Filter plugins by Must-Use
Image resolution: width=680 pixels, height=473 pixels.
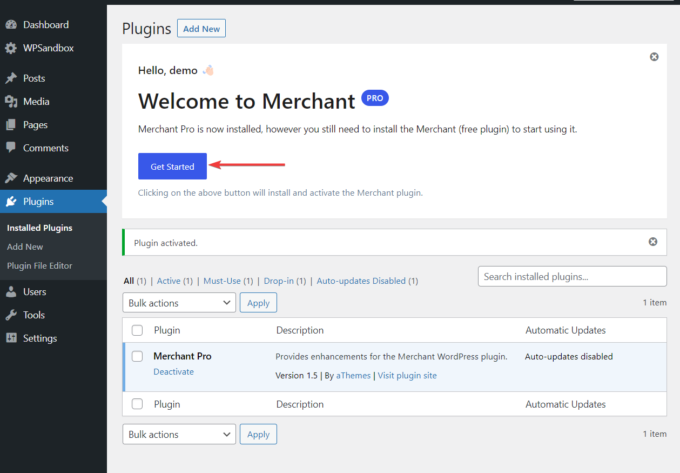point(222,281)
